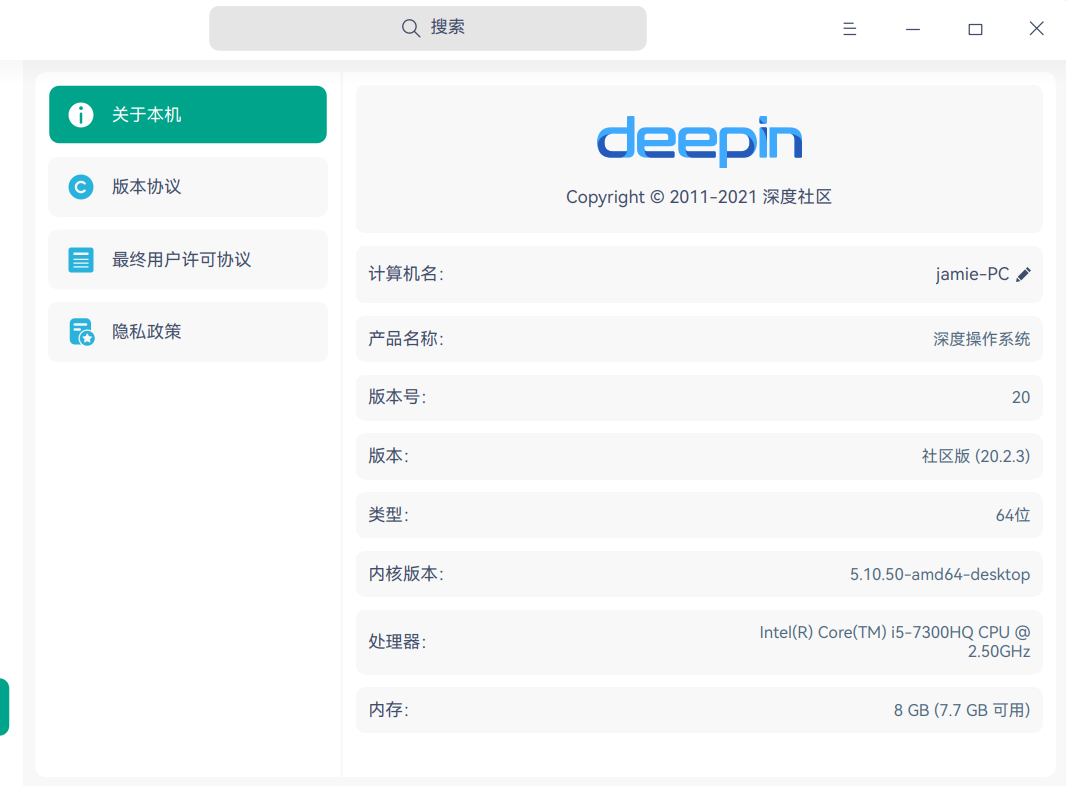Viewport: 1066px width, 786px height.
Task: Click the 版本号 label
Action: click(x=397, y=397)
